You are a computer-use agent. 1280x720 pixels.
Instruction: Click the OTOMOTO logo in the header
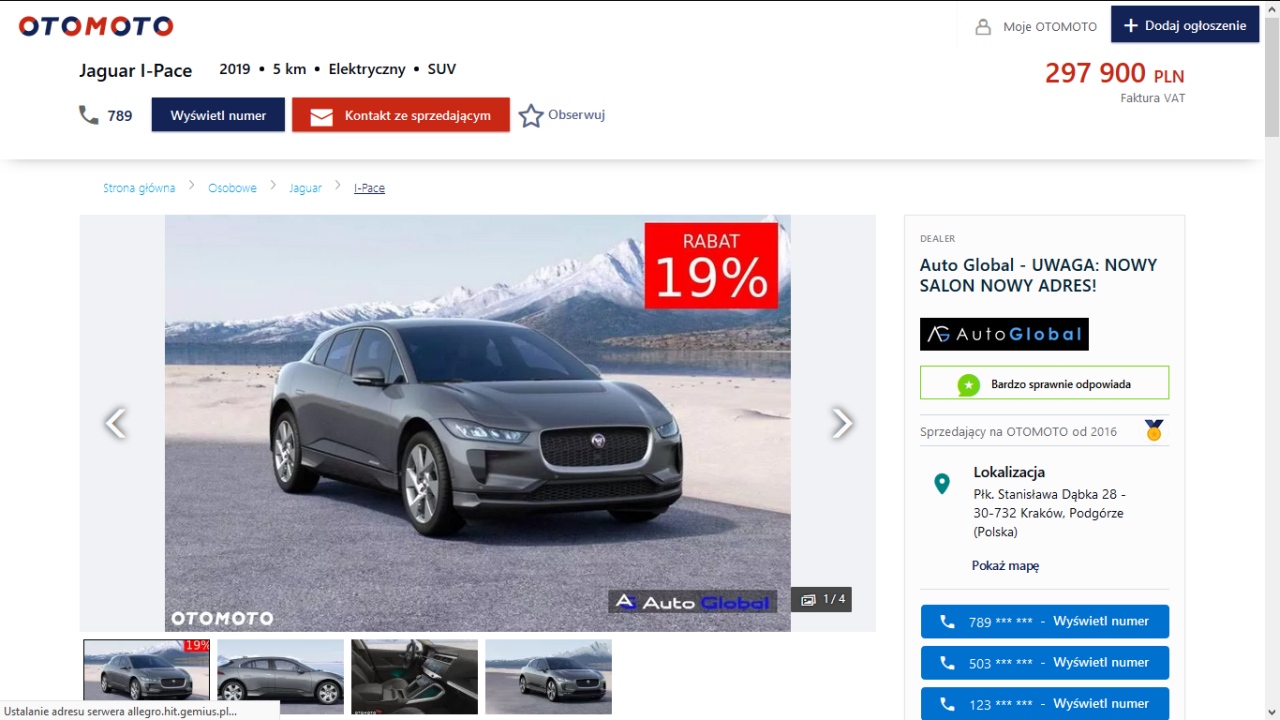click(96, 26)
